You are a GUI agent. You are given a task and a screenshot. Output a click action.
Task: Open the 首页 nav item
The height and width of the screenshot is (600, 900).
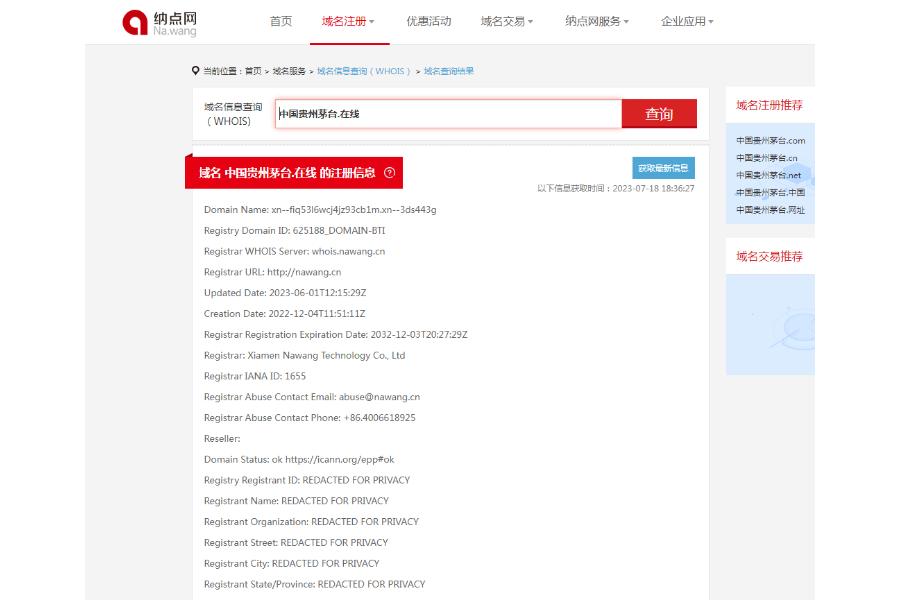[x=281, y=21]
